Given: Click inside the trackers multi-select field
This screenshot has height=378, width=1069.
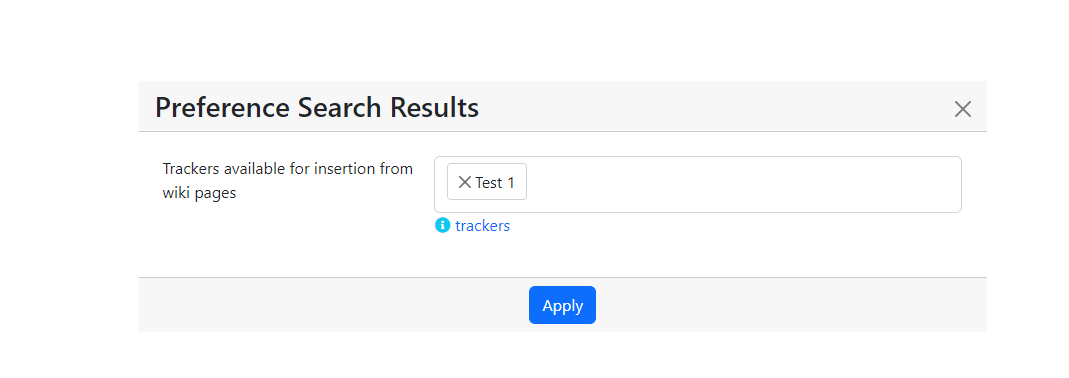Looking at the screenshot, I should [x=697, y=184].
